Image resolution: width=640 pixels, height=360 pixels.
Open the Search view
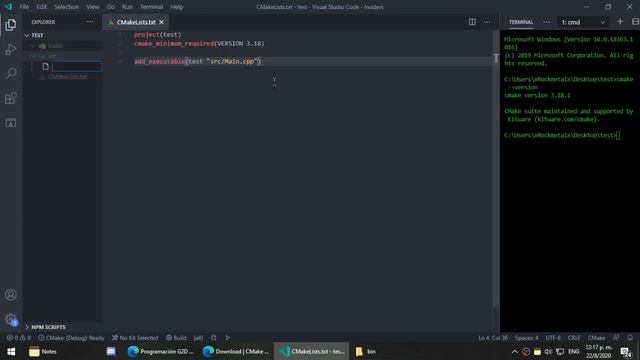click(11, 73)
